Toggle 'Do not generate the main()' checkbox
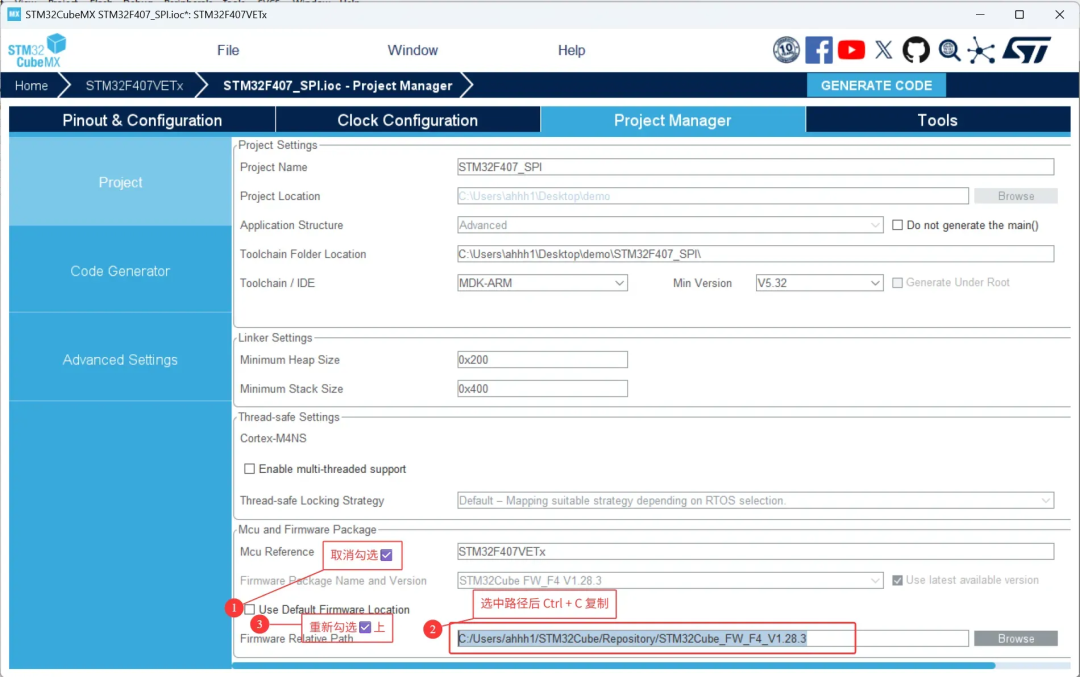Image resolution: width=1080 pixels, height=677 pixels. [x=897, y=225]
